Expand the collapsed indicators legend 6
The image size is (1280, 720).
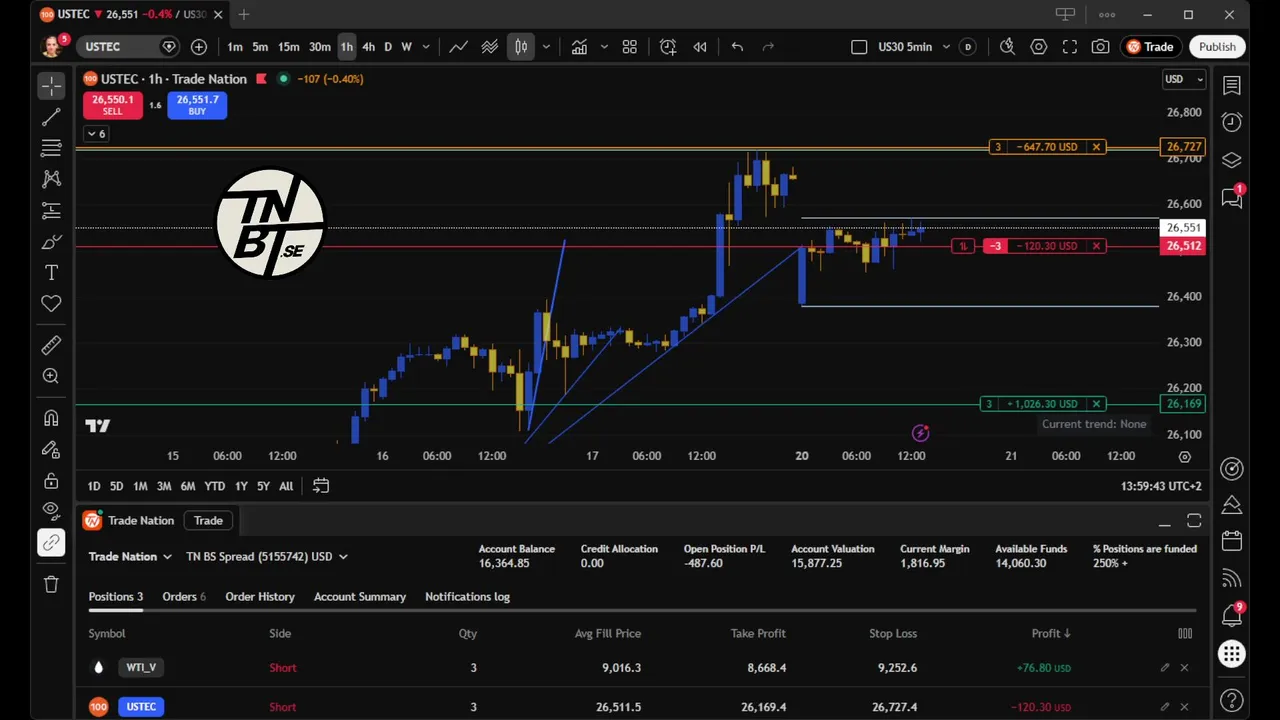point(96,134)
